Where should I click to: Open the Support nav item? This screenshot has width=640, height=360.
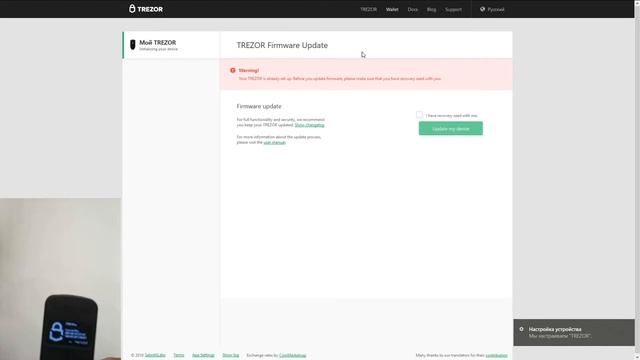point(453,9)
